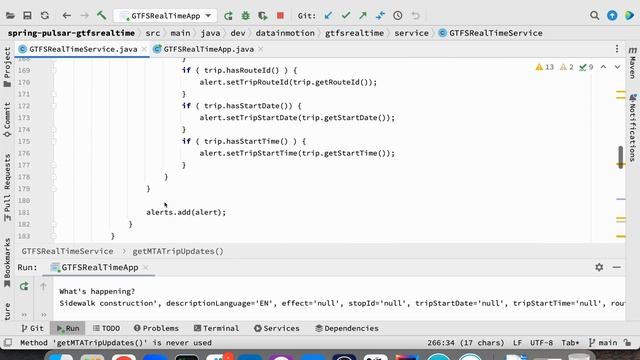
Task: Click the 13 warnings indicator
Action: tap(545, 67)
